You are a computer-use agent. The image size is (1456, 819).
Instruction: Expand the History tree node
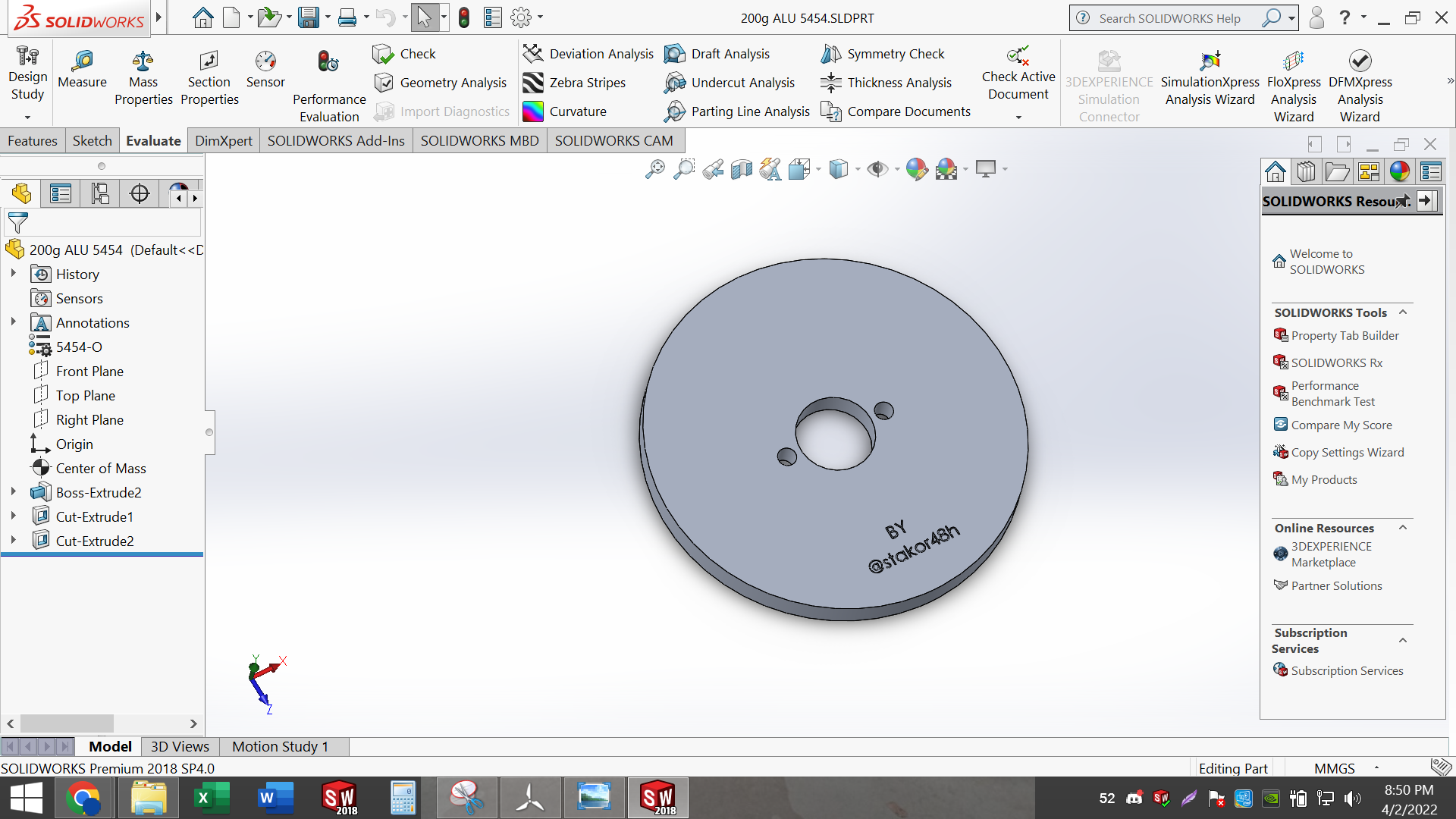(13, 273)
